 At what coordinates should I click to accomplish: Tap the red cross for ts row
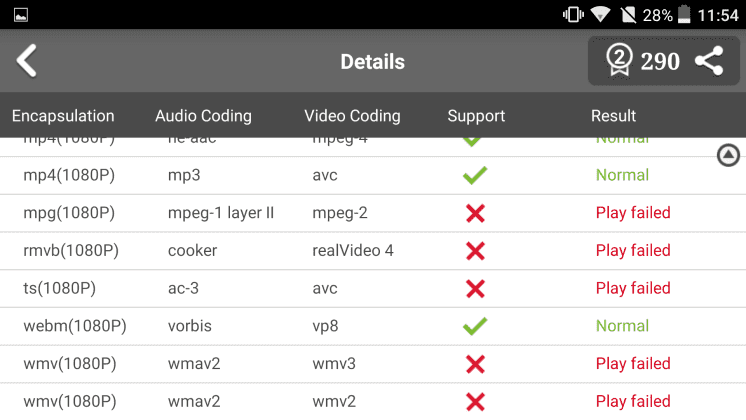(475, 288)
